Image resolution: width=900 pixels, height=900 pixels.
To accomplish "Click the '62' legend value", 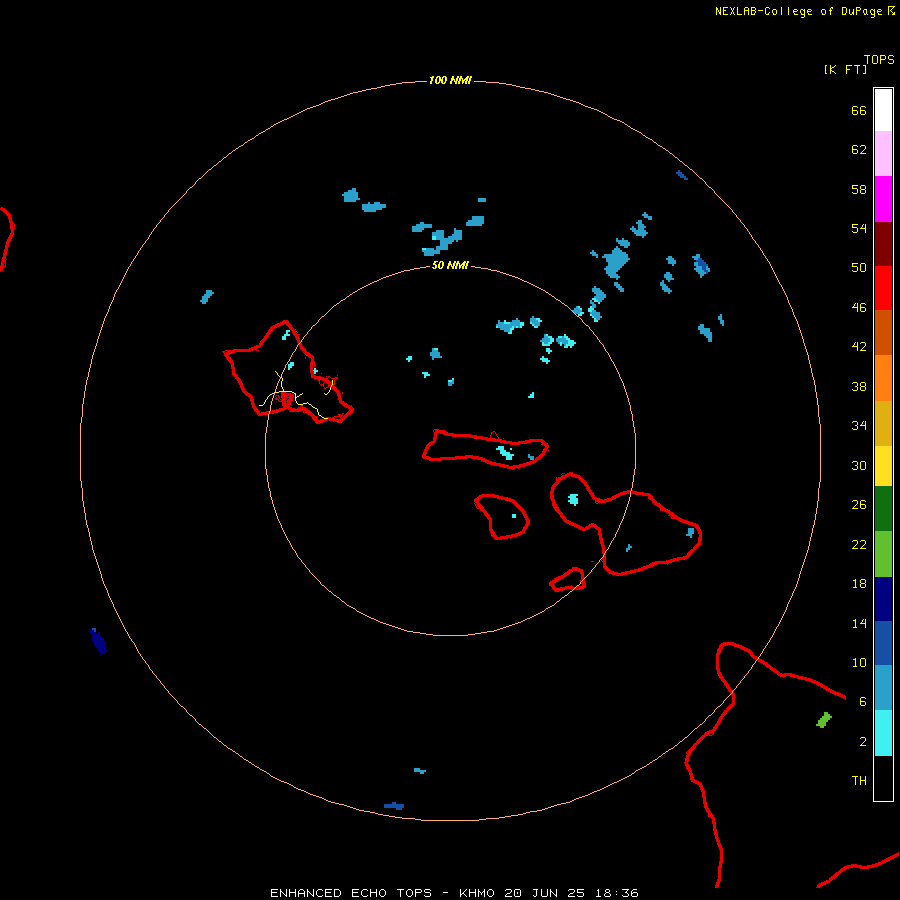I will click(859, 149).
